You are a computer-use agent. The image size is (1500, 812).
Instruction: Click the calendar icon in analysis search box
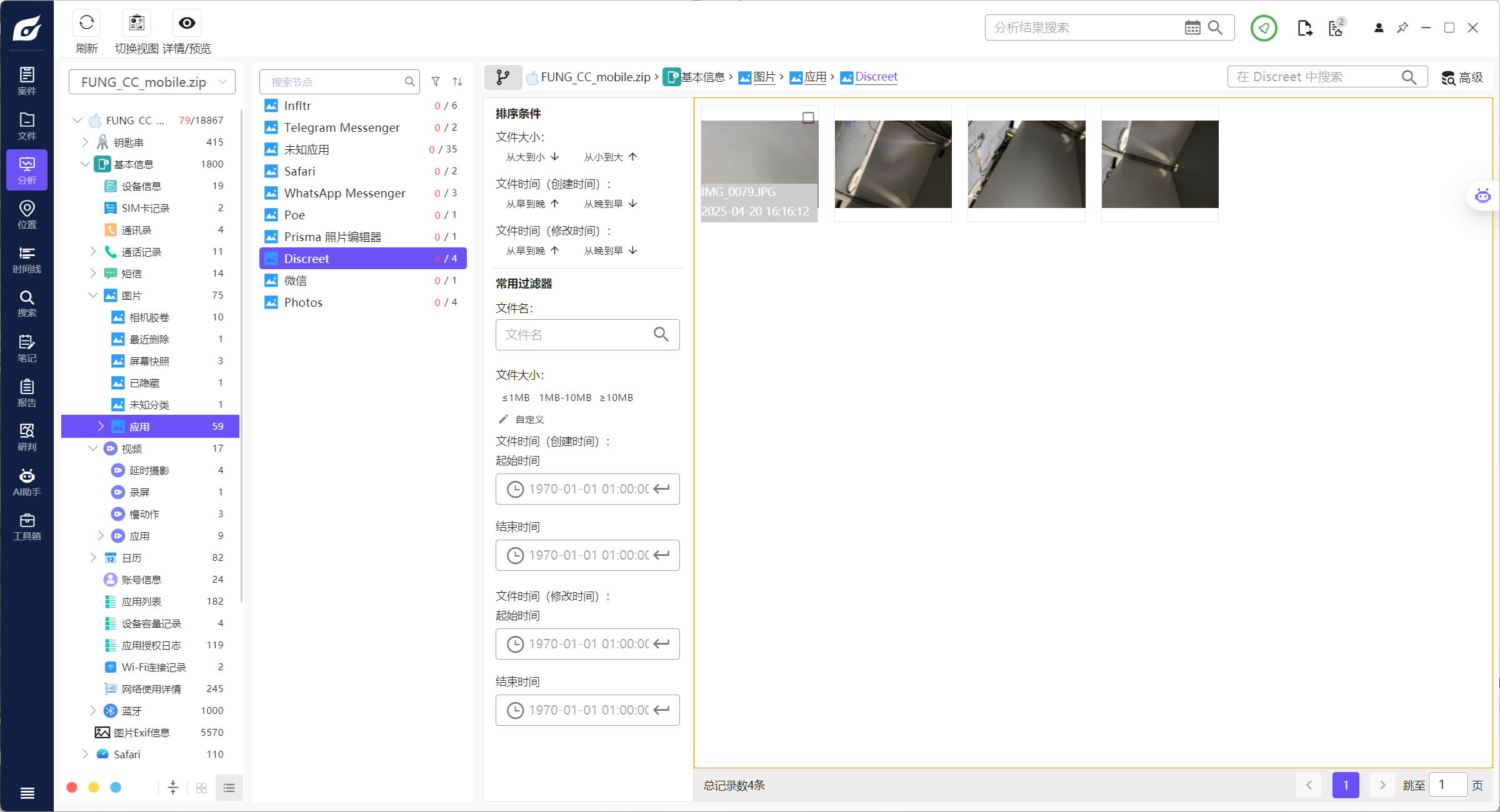tap(1192, 28)
